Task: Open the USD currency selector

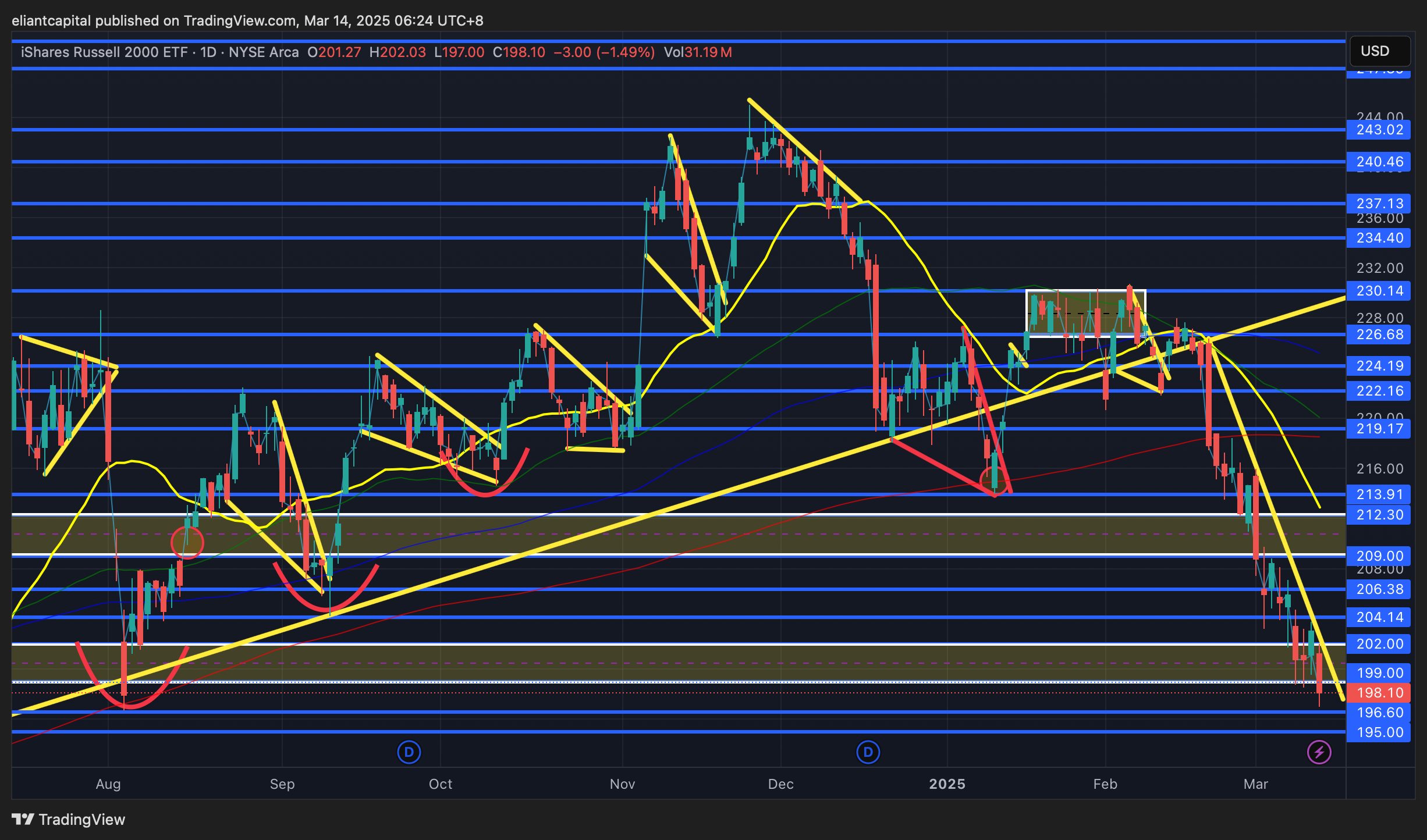Action: 1379,51
